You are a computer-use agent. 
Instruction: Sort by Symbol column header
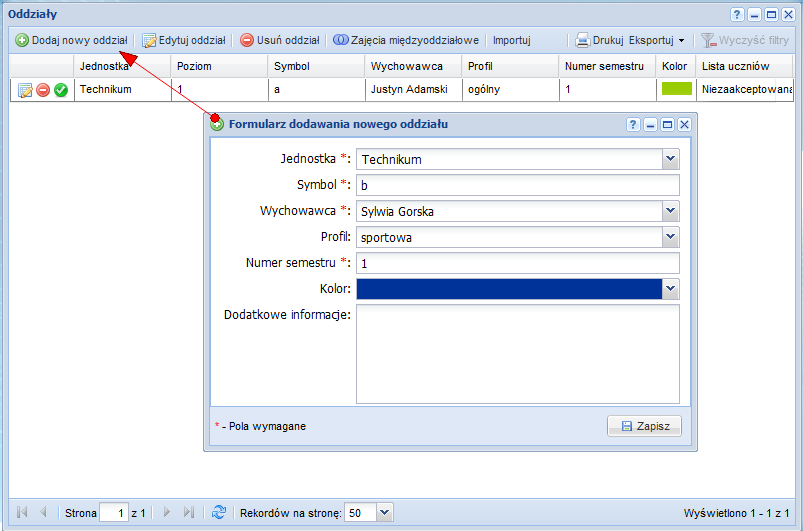(316, 66)
